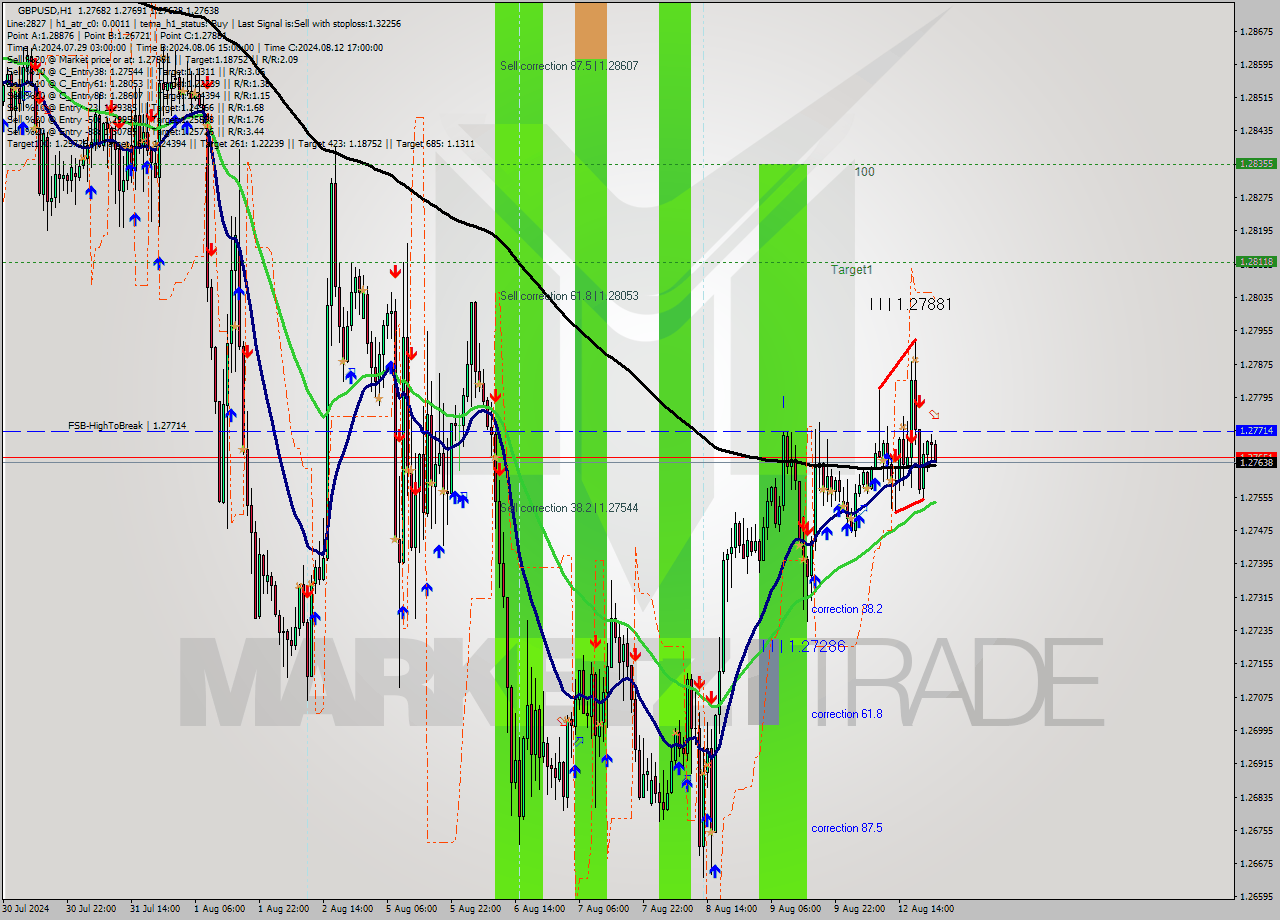Click the blue 'correction 61.8' label
The image size is (1280, 920).
(x=846, y=714)
